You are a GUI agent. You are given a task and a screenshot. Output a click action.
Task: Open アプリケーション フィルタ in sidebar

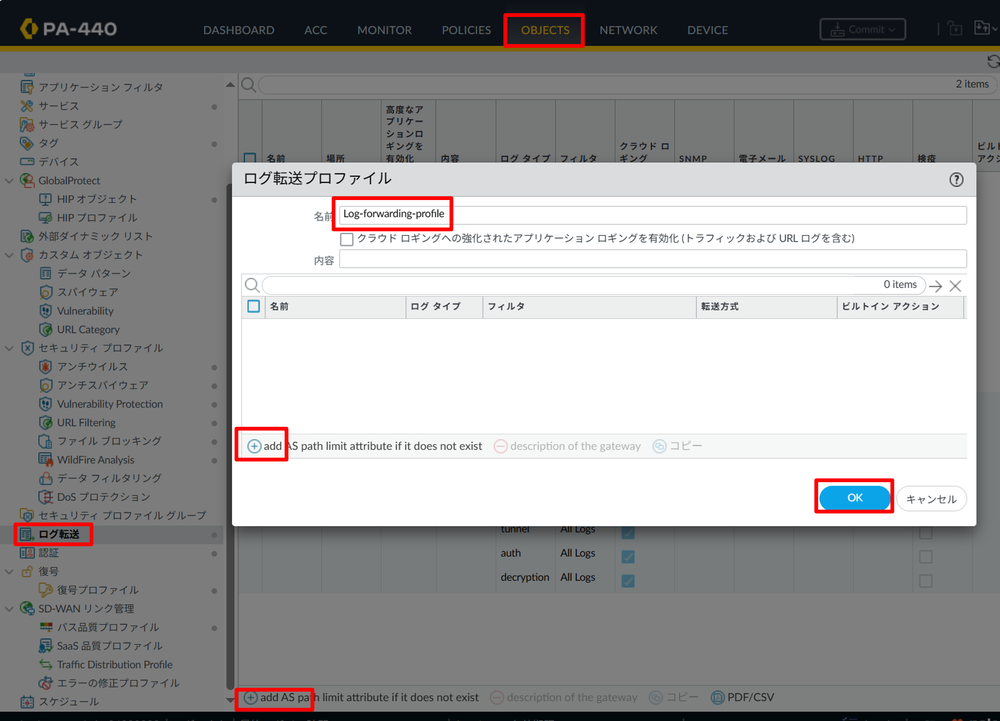click(101, 87)
